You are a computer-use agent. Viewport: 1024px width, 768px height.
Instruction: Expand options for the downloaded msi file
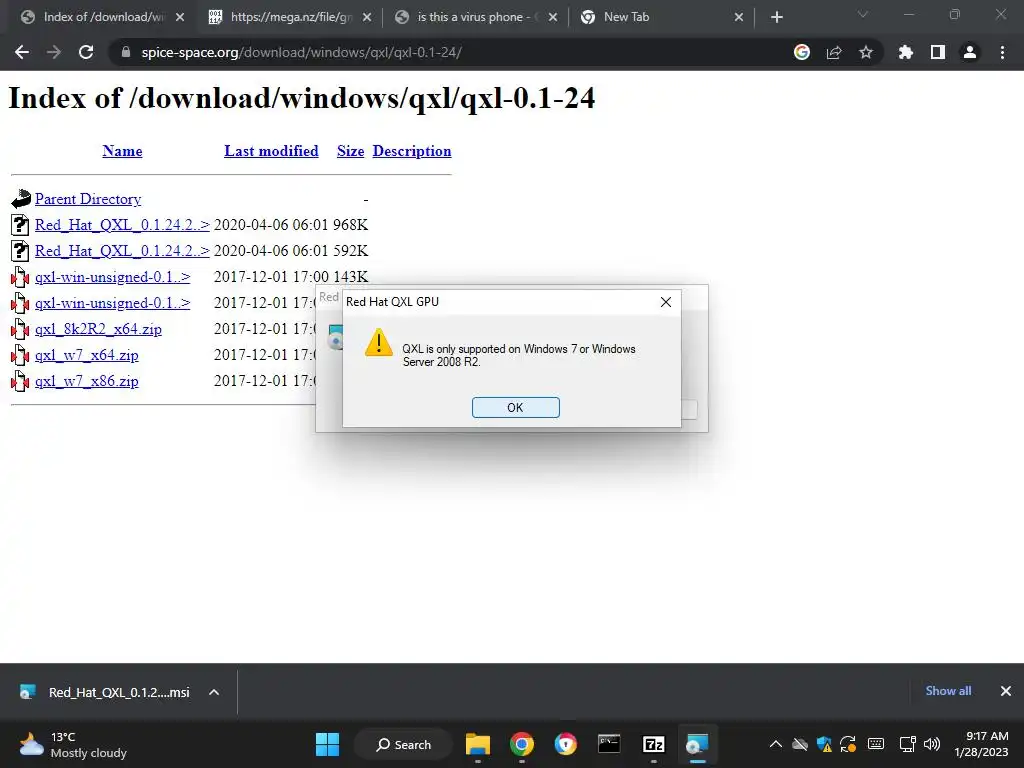point(214,692)
